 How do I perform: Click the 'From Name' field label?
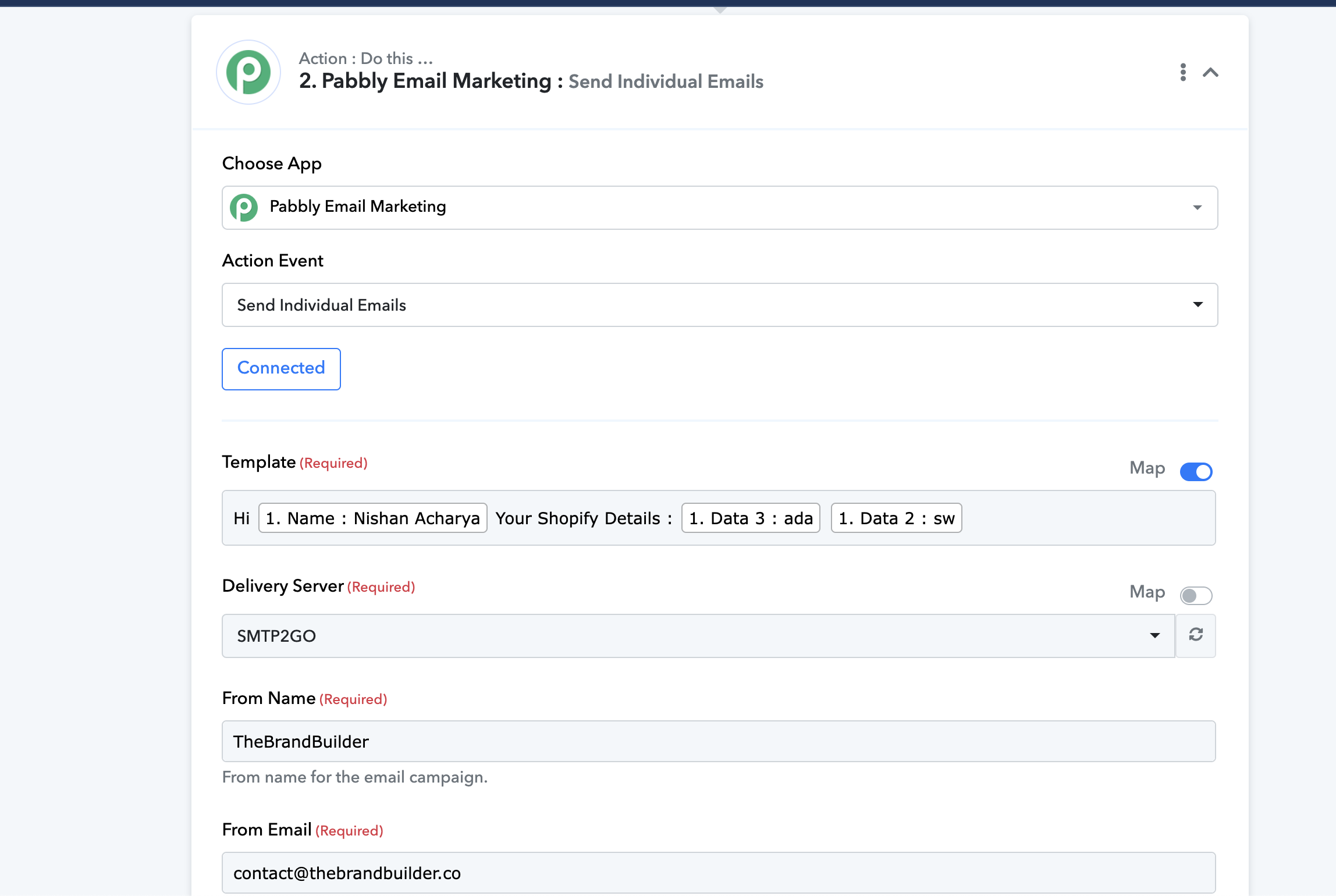click(269, 698)
